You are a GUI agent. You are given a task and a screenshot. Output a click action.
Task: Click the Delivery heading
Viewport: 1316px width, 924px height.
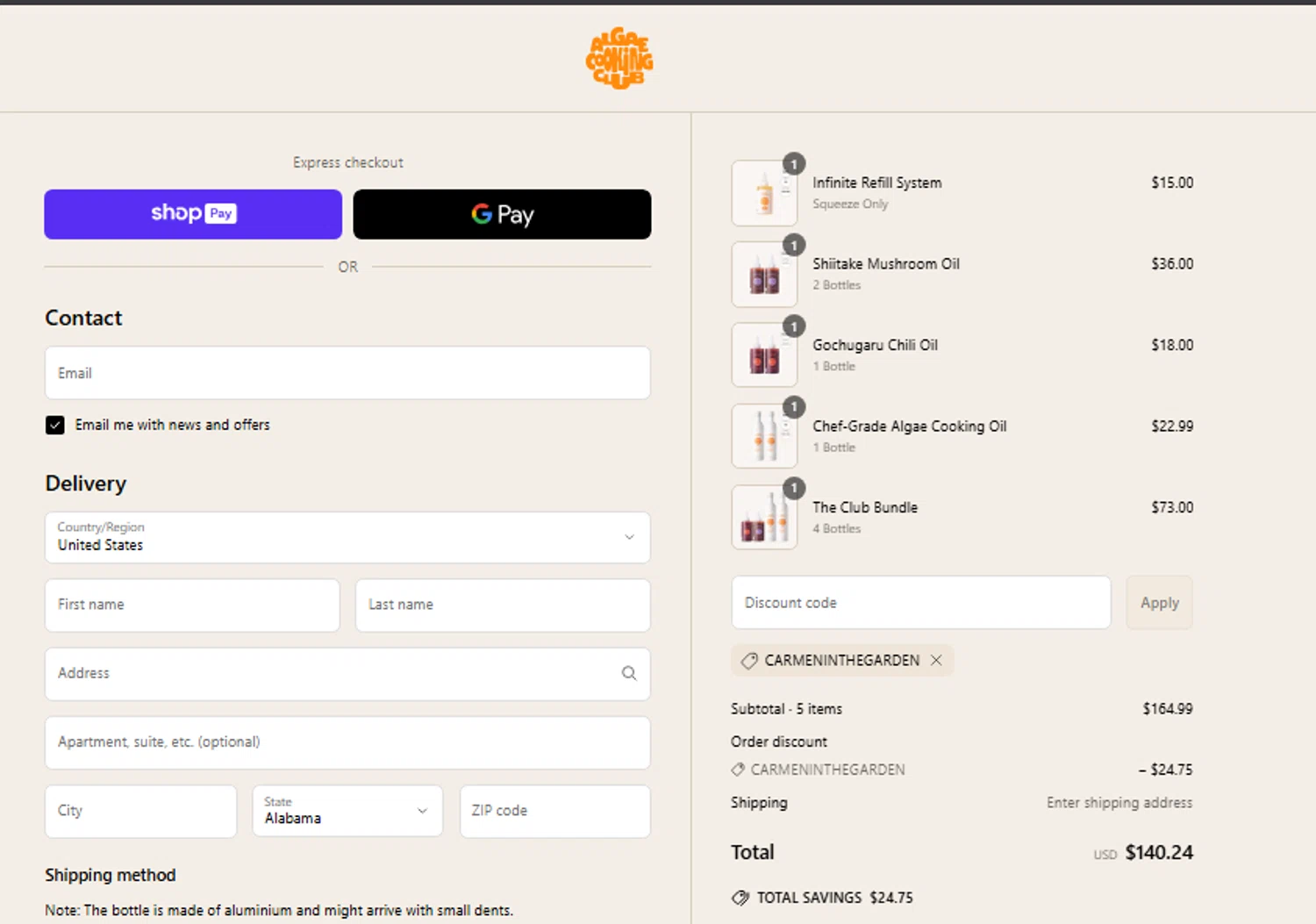(x=86, y=483)
